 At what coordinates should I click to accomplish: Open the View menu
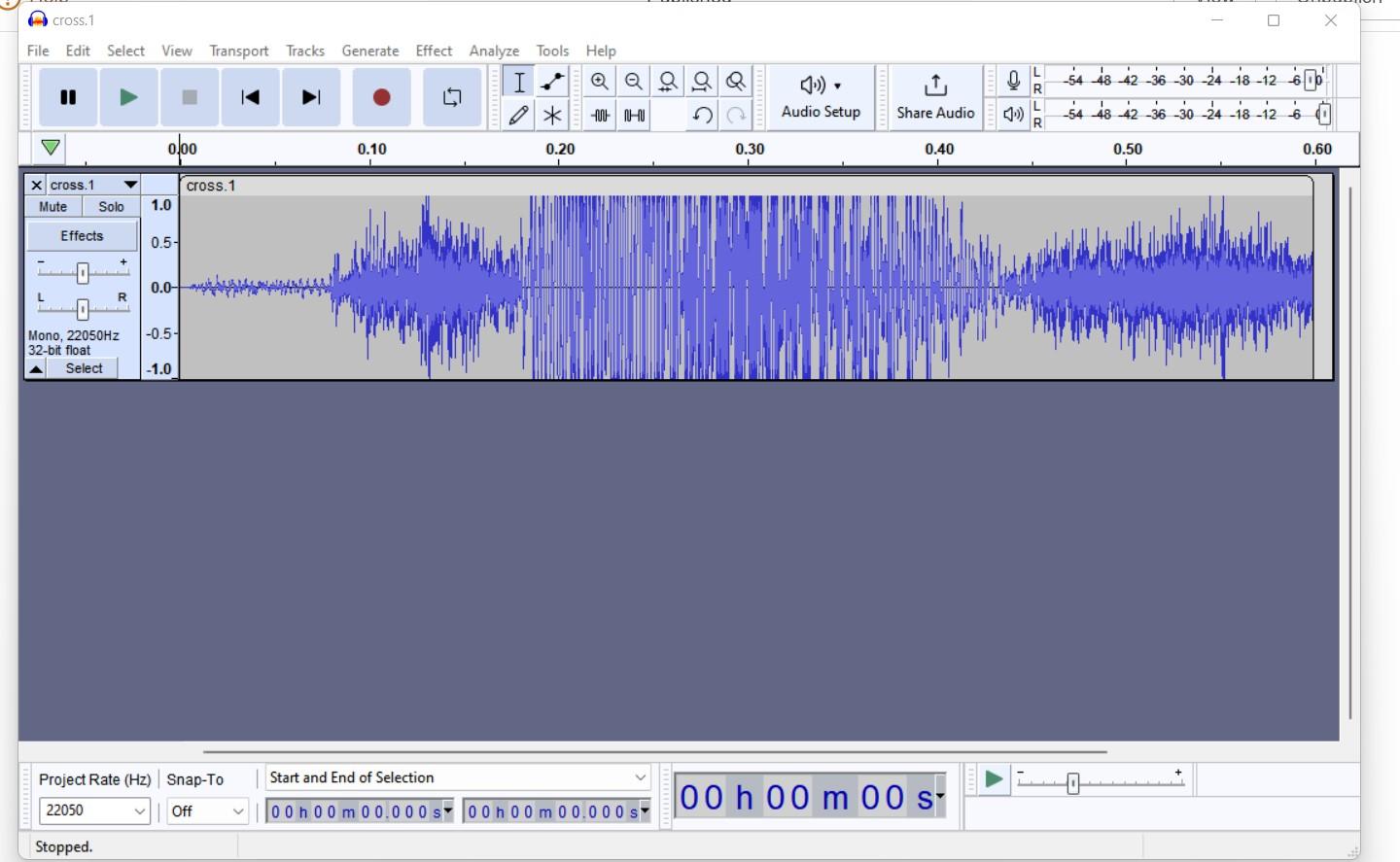tap(177, 51)
